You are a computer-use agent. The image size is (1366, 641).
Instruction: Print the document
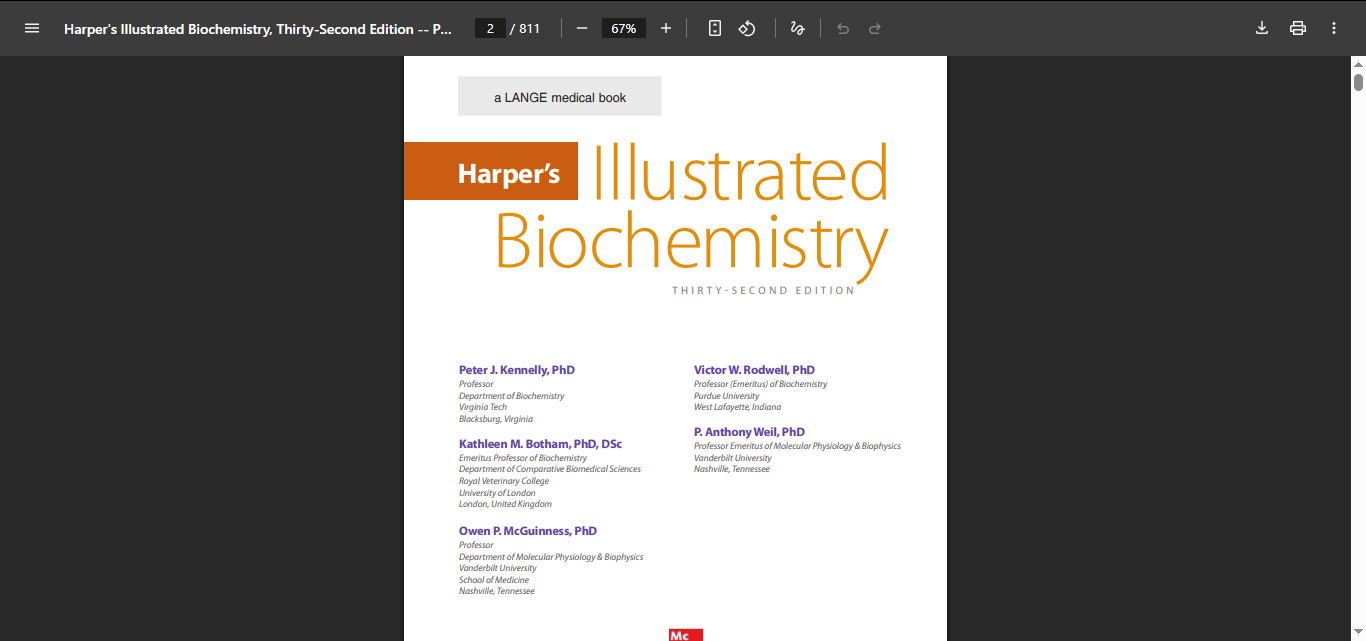(1298, 28)
